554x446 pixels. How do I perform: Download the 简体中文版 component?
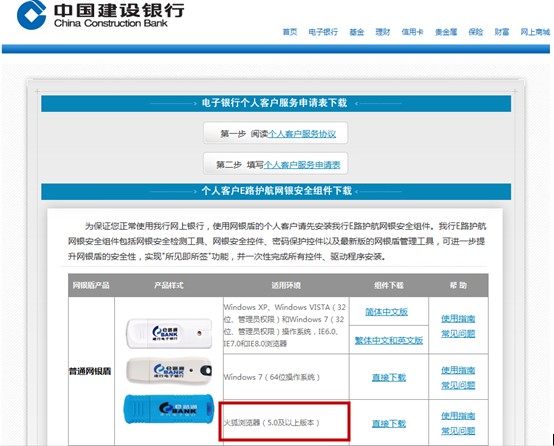click(386, 312)
